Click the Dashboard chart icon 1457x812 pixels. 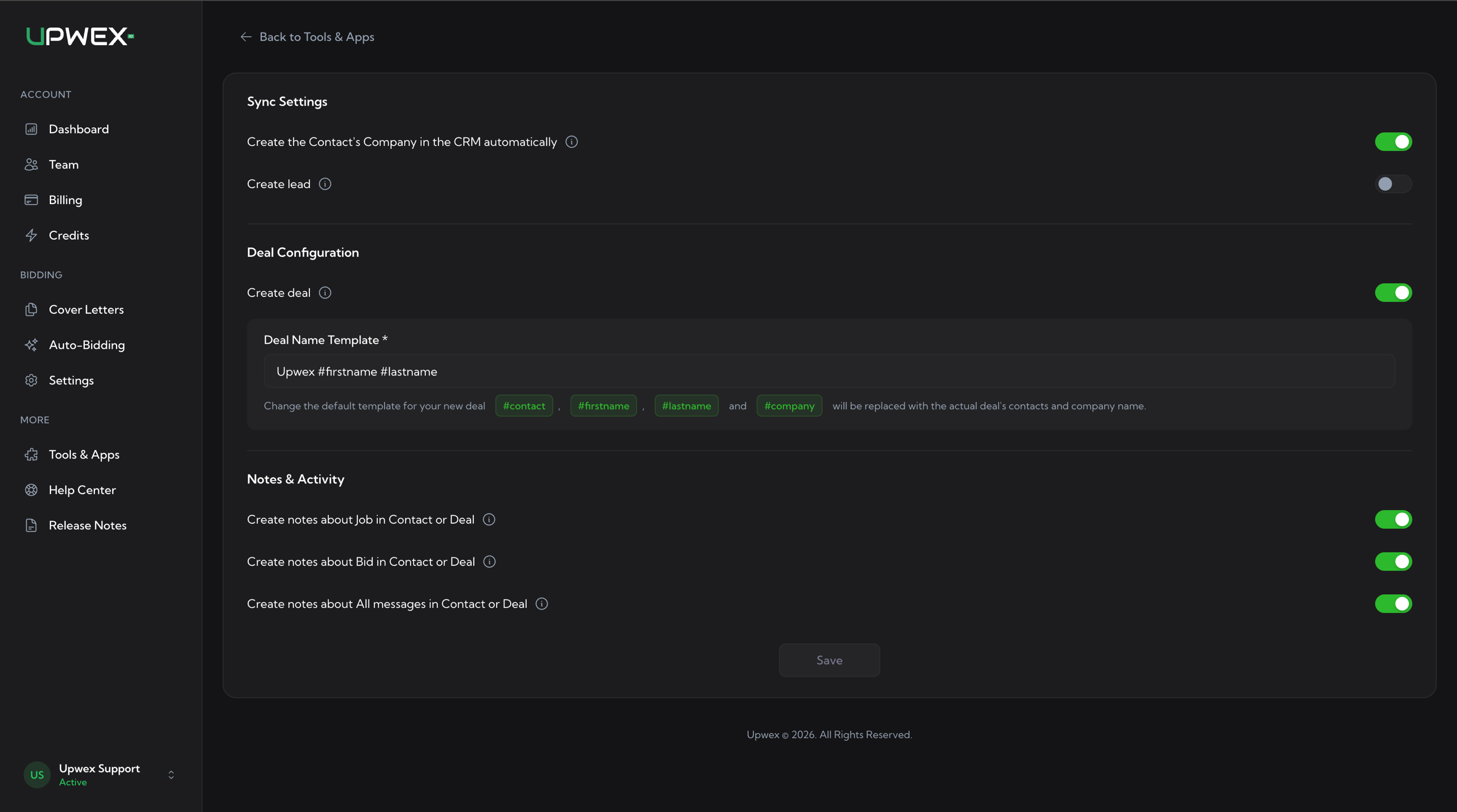point(31,129)
